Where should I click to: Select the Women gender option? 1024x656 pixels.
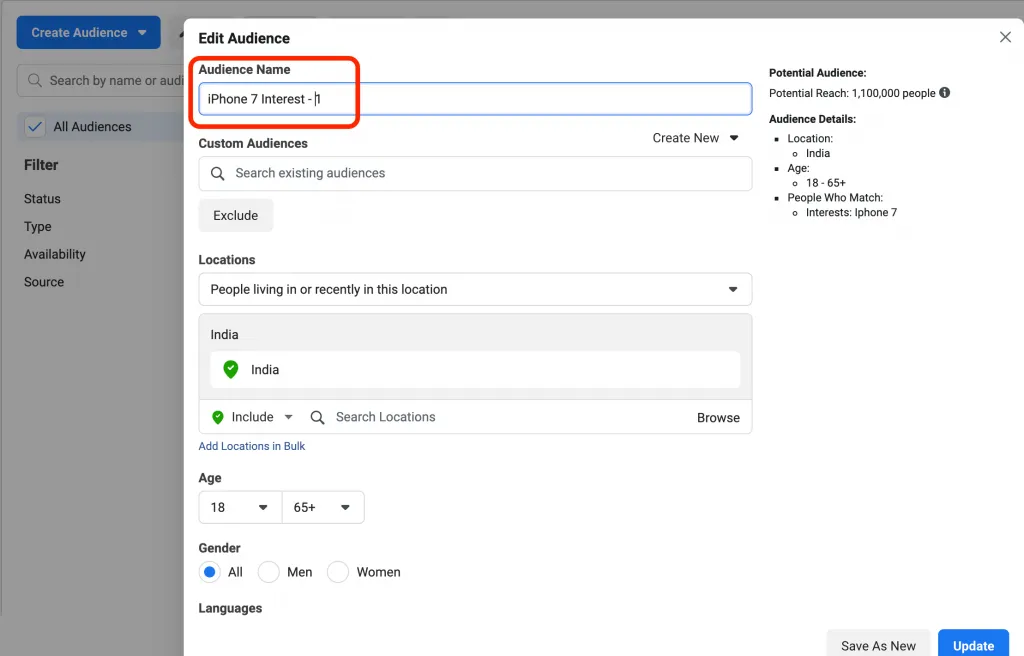click(x=338, y=572)
